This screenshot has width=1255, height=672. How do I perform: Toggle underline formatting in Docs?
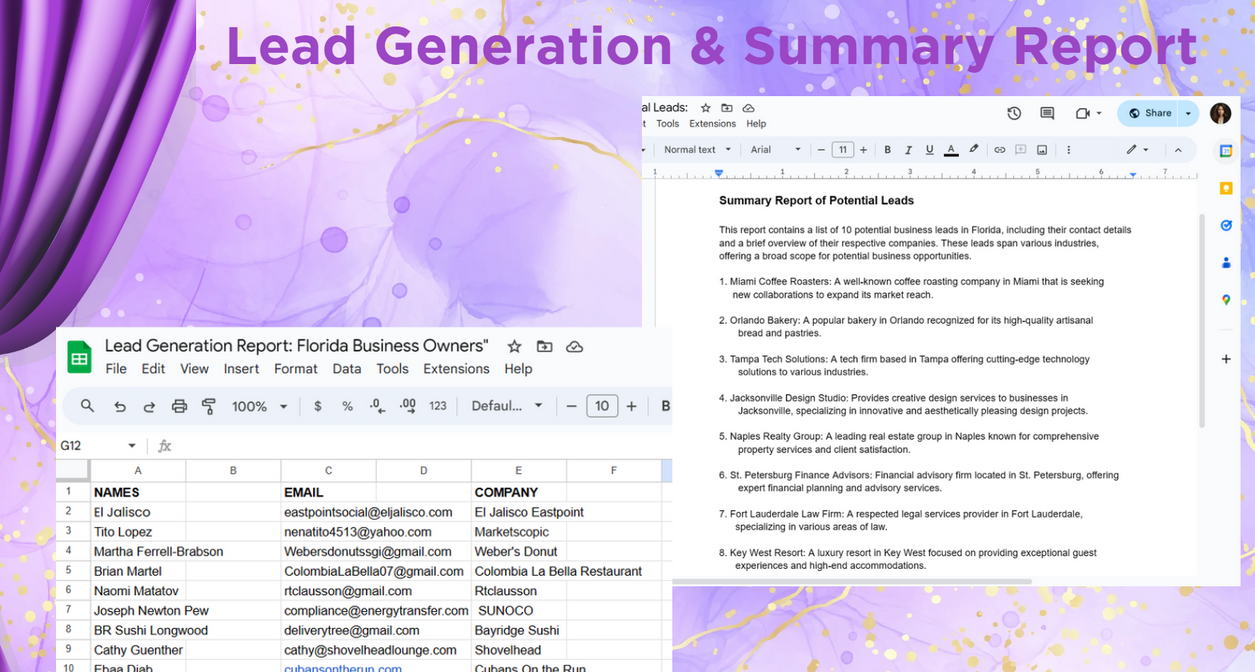tap(929, 150)
